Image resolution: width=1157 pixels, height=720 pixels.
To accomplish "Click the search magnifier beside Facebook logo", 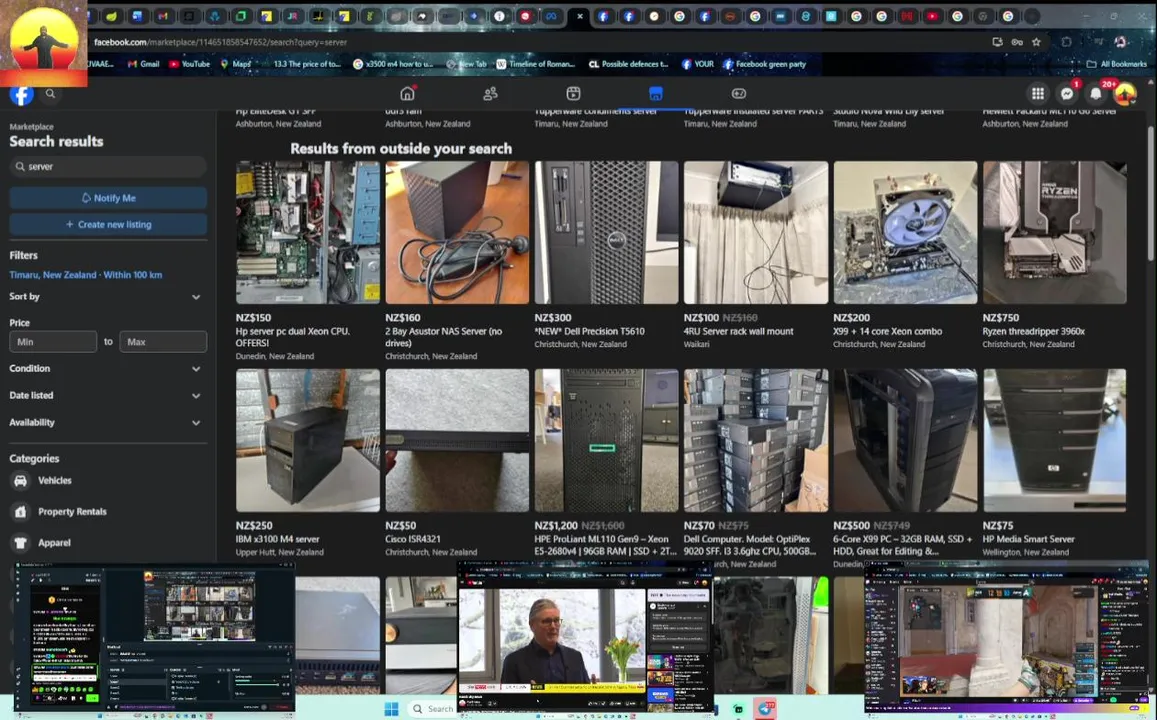I will [x=50, y=94].
